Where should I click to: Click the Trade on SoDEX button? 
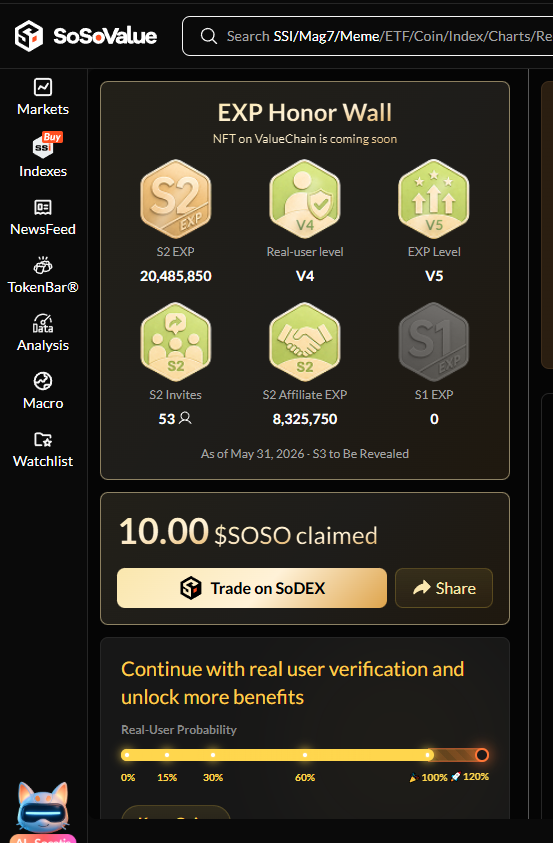click(252, 588)
